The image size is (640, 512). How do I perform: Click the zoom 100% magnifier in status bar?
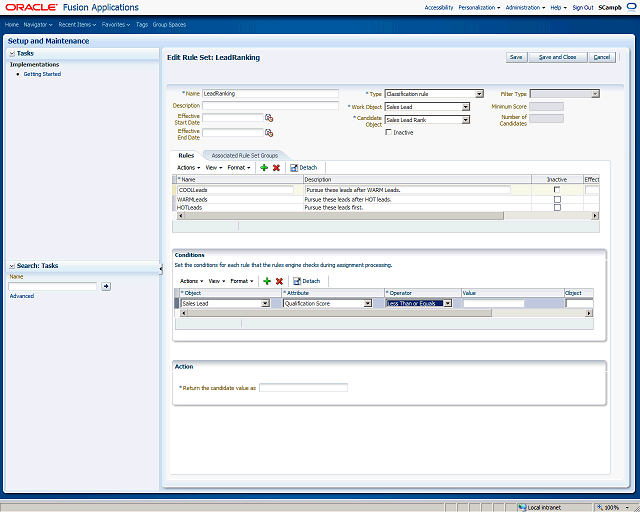(x=600, y=508)
